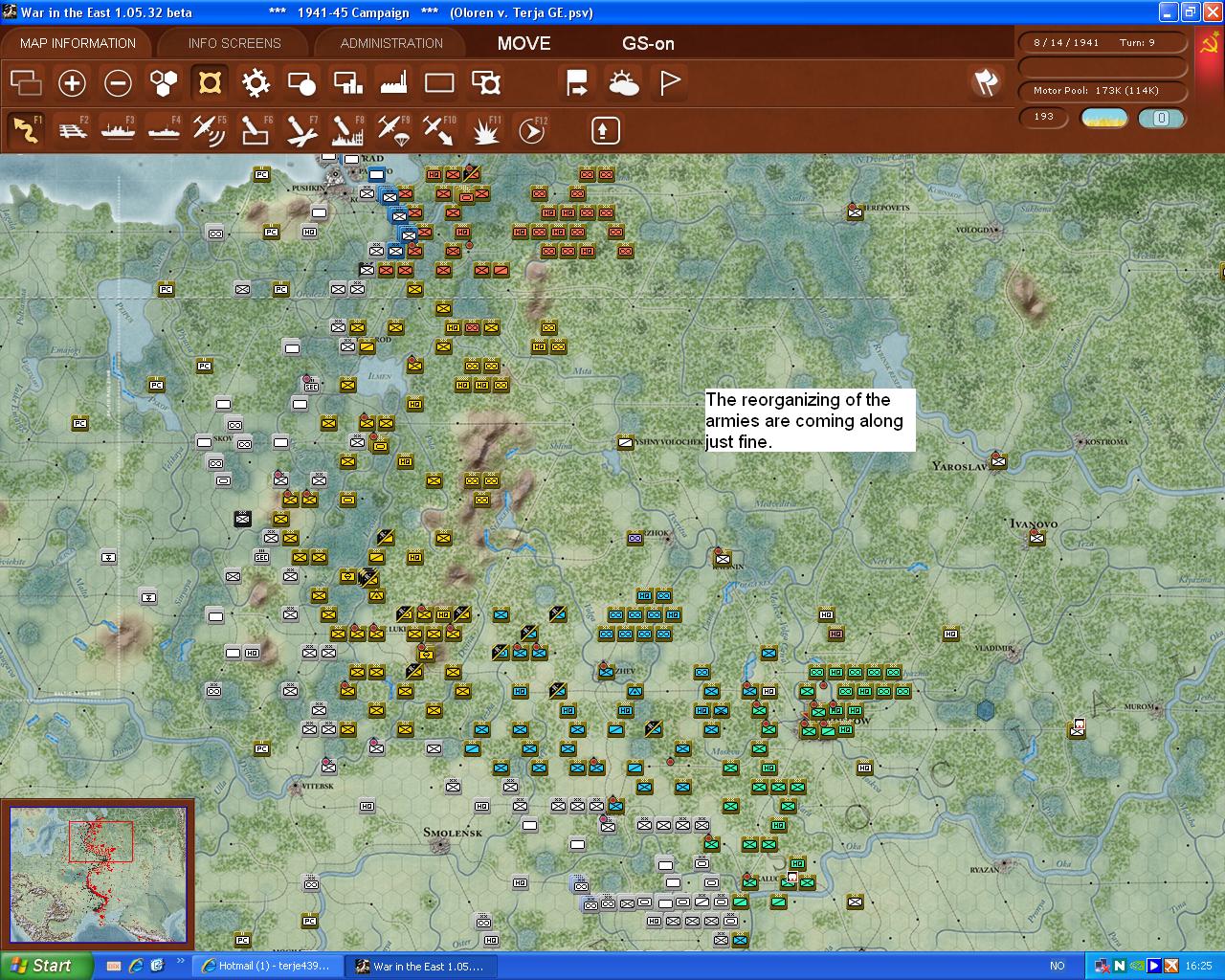Click the end turn arrow (F12)

(532, 130)
